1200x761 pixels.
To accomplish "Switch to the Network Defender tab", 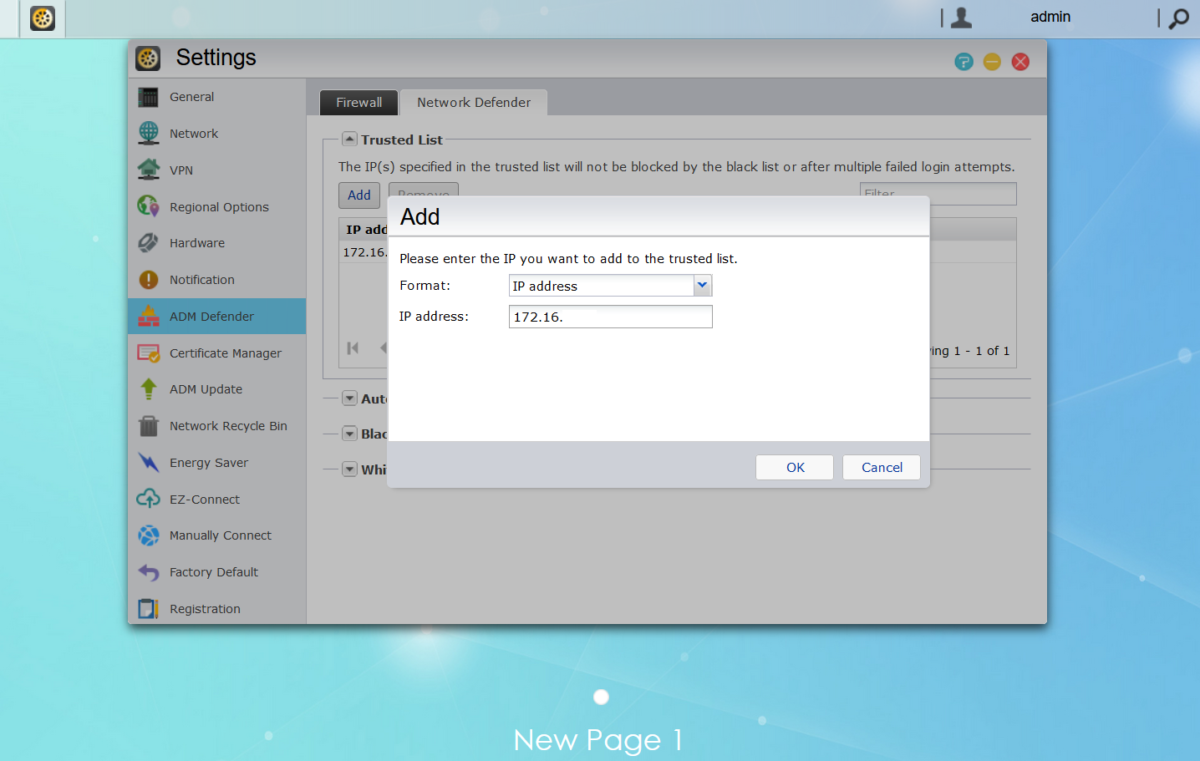I will click(x=472, y=102).
